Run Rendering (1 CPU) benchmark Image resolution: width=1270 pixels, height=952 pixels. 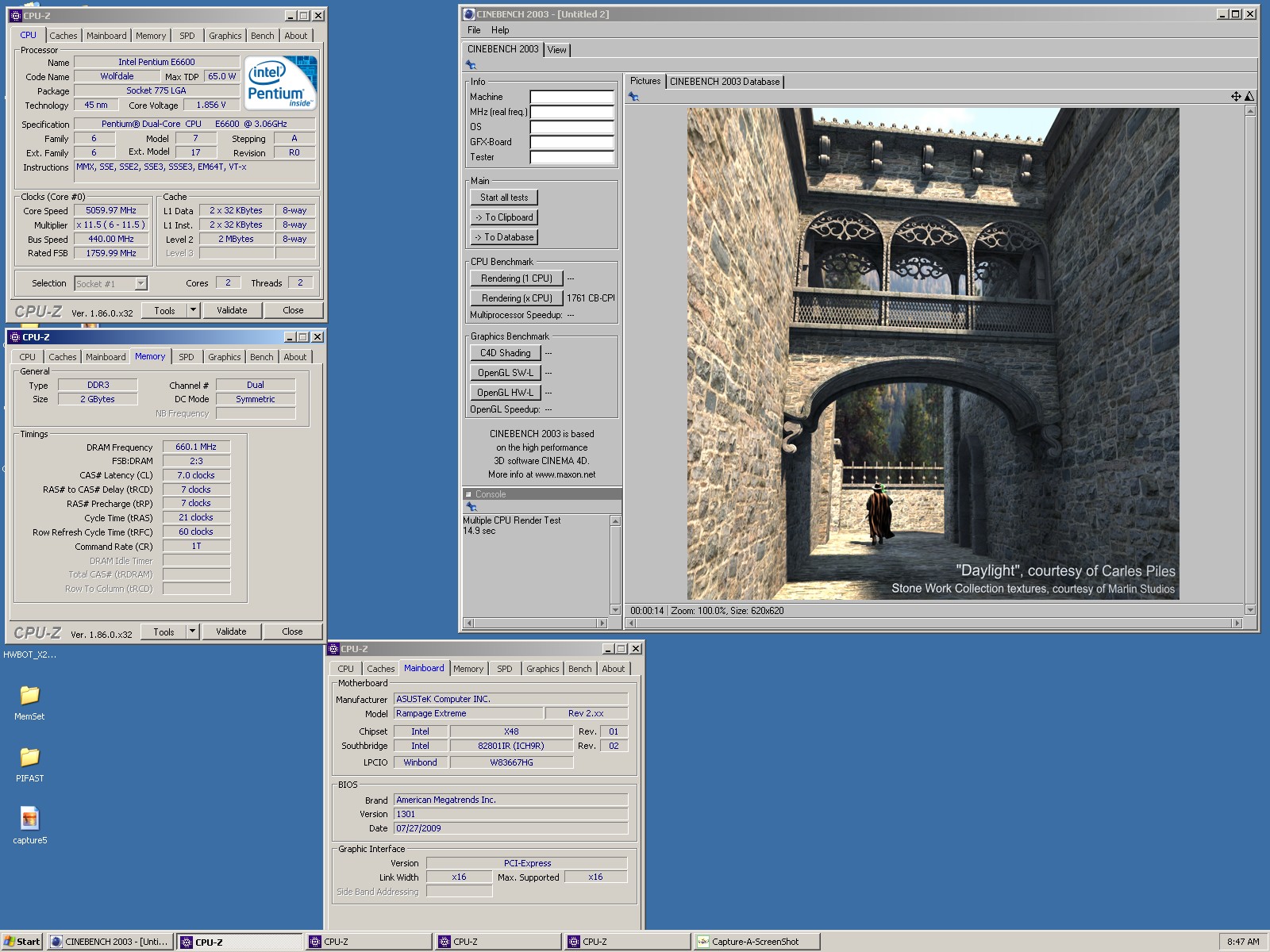(x=517, y=278)
